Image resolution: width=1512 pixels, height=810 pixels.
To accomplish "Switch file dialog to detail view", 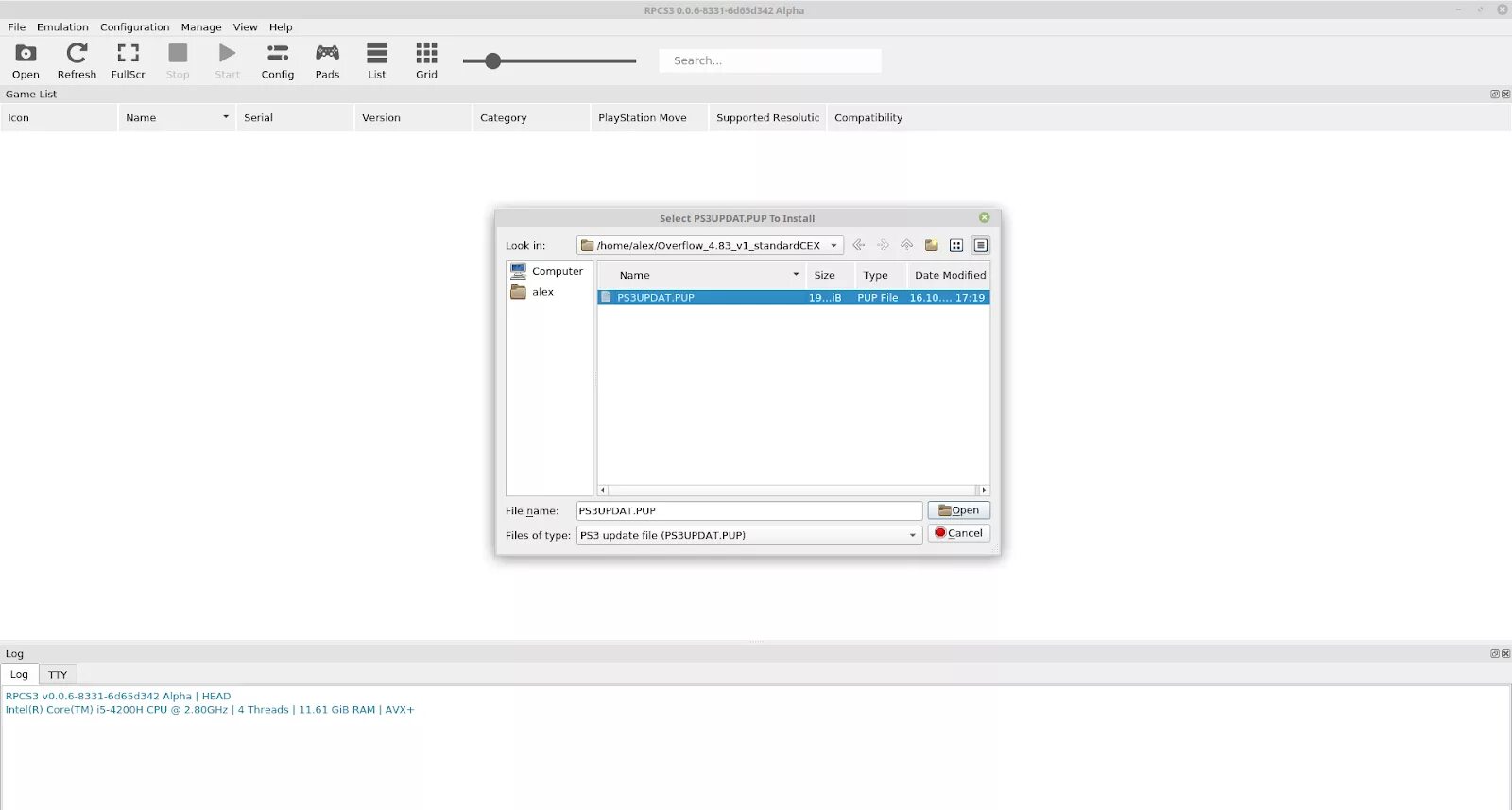I will pyautogui.click(x=981, y=246).
